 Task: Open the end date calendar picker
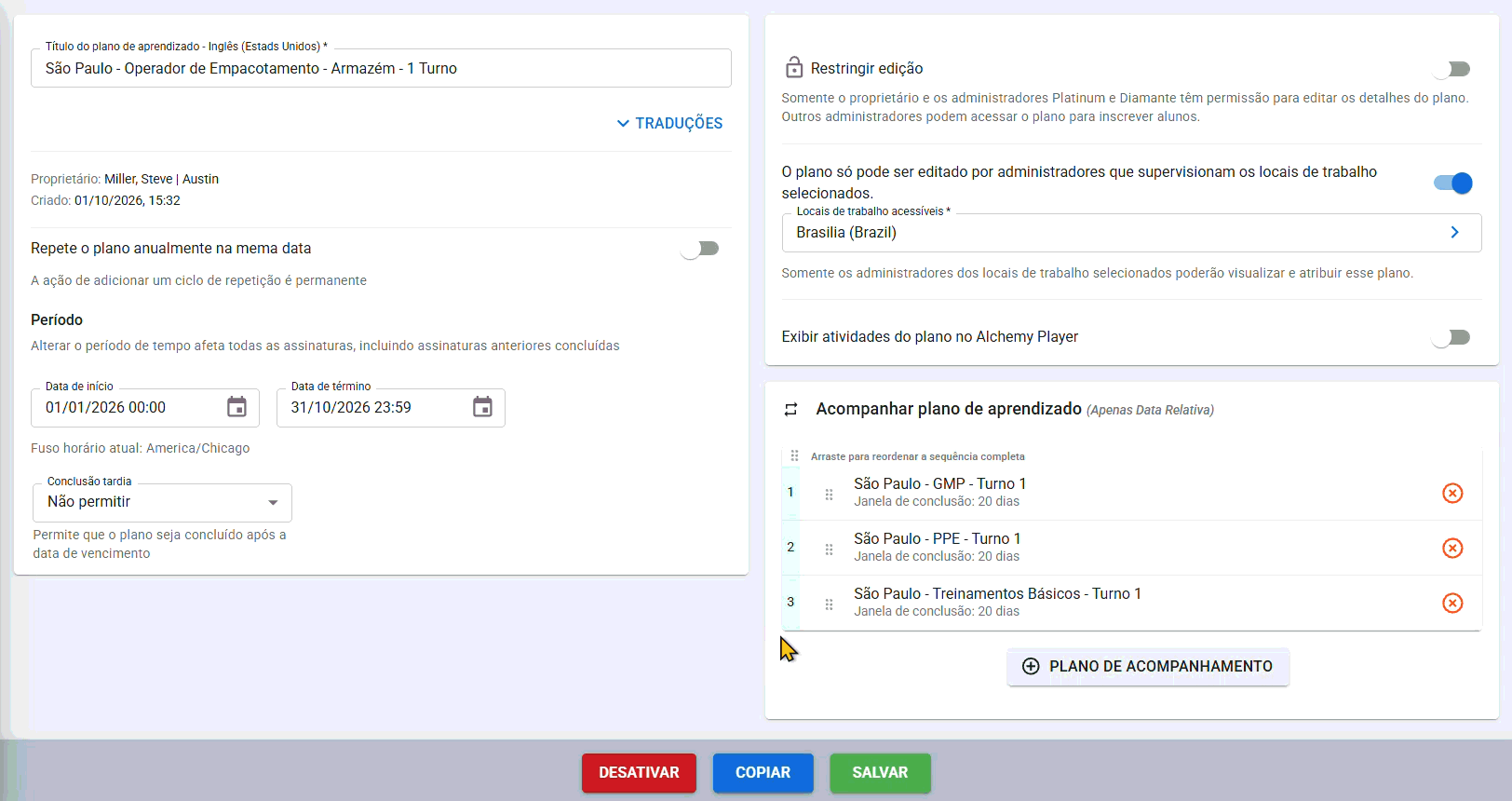point(482,407)
